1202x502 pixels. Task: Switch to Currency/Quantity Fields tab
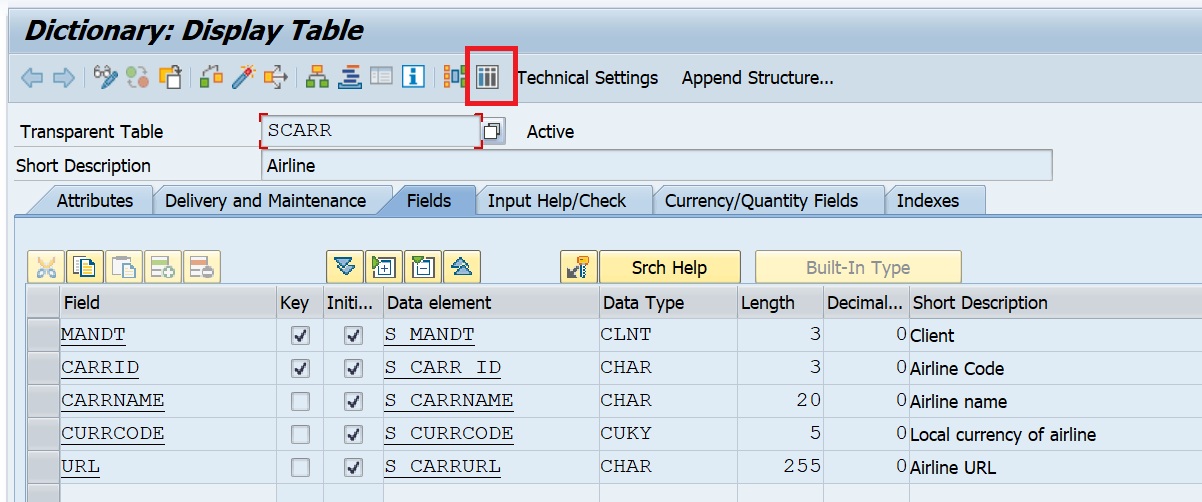761,200
